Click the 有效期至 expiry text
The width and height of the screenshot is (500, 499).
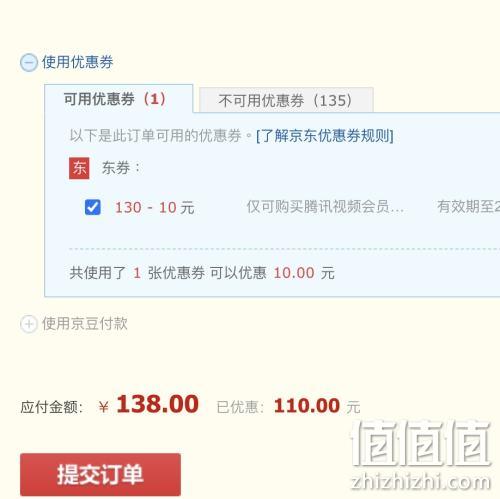point(468,207)
